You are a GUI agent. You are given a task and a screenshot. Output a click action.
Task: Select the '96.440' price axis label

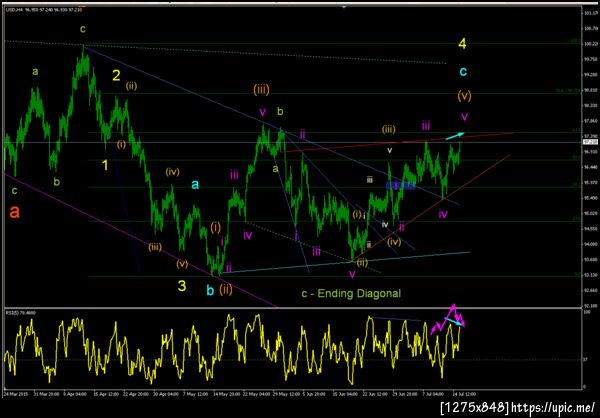(589, 167)
